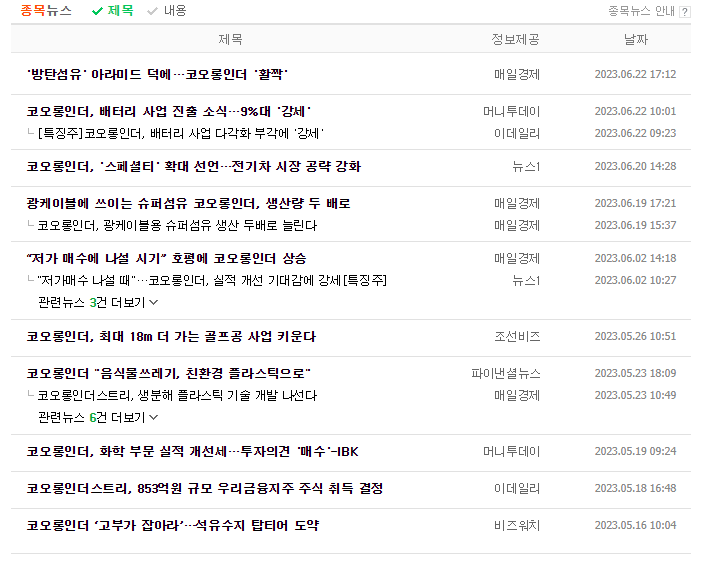Open article 광케이블에 쓰이는 슈퍼섬유 코오롱인더

(x=188, y=203)
